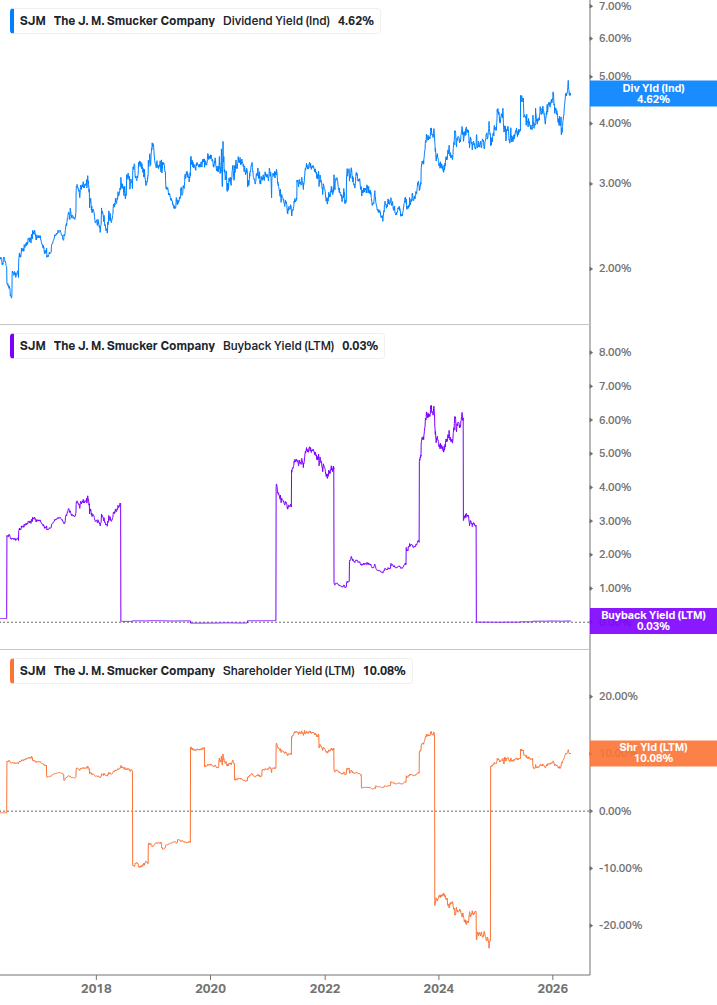Select the orange Shr Yld (LTM) 10.08% axis tag
717x1005 pixels.
point(653,753)
